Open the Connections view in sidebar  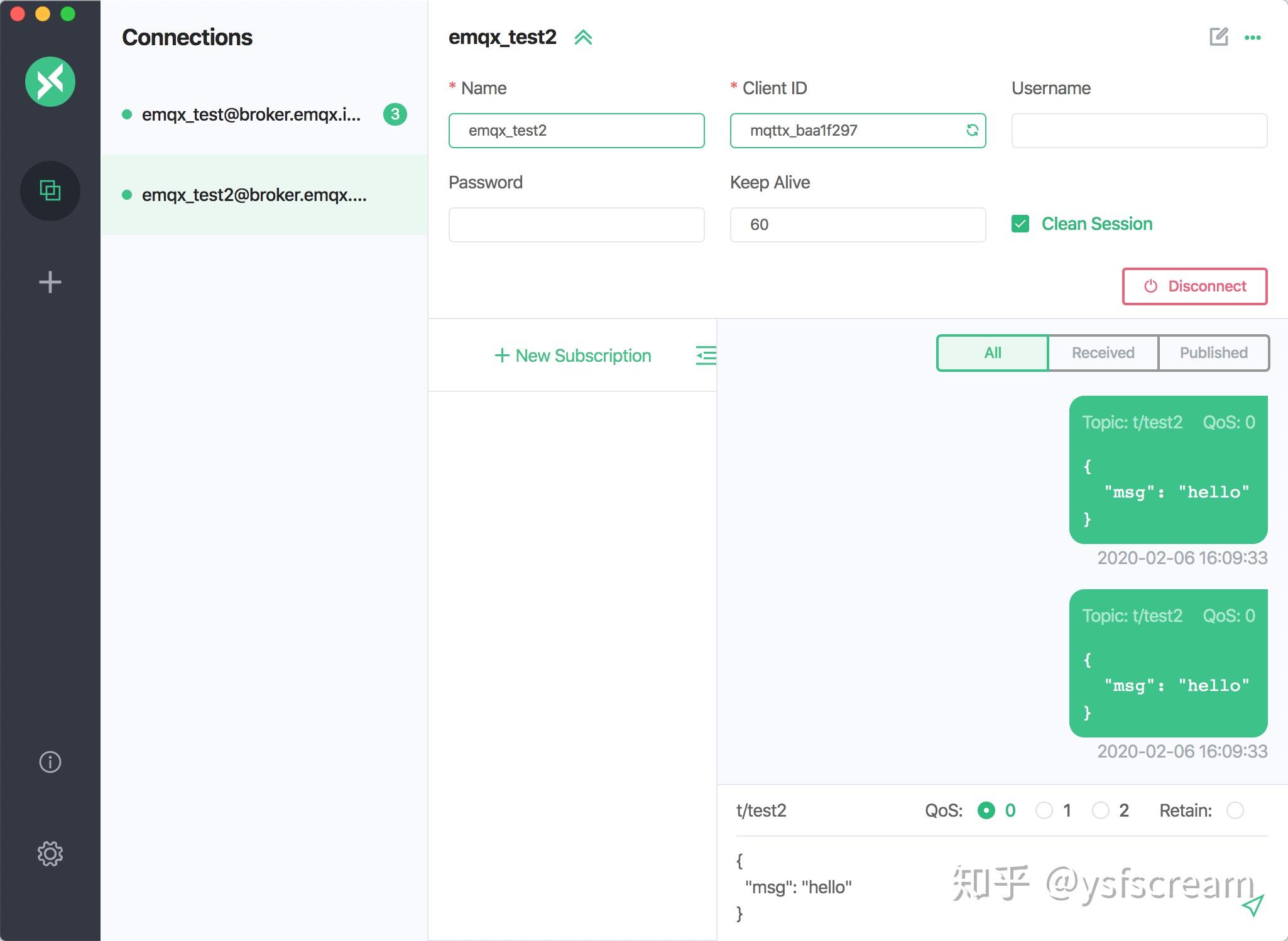point(50,190)
